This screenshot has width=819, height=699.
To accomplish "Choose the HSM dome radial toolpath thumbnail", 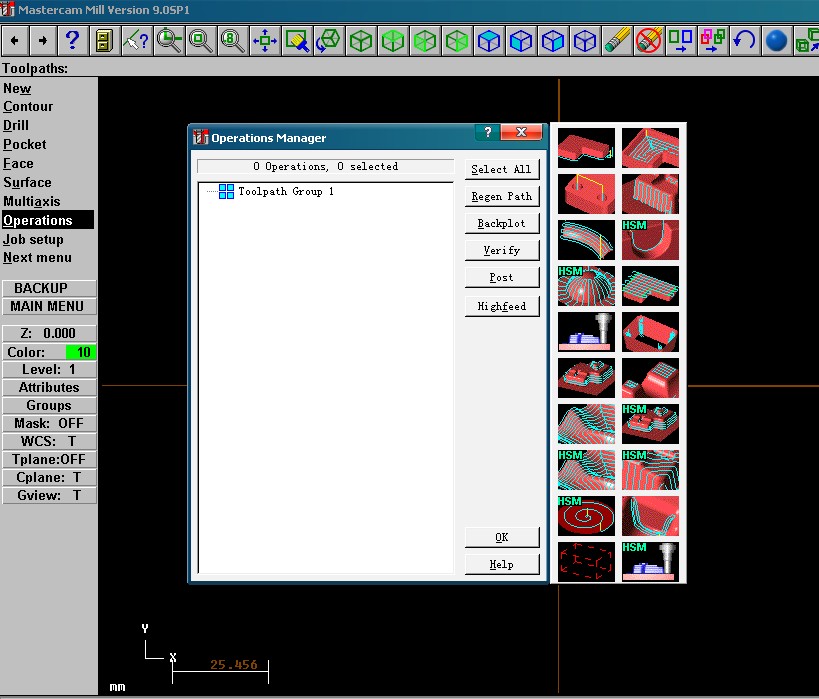I will (x=586, y=286).
